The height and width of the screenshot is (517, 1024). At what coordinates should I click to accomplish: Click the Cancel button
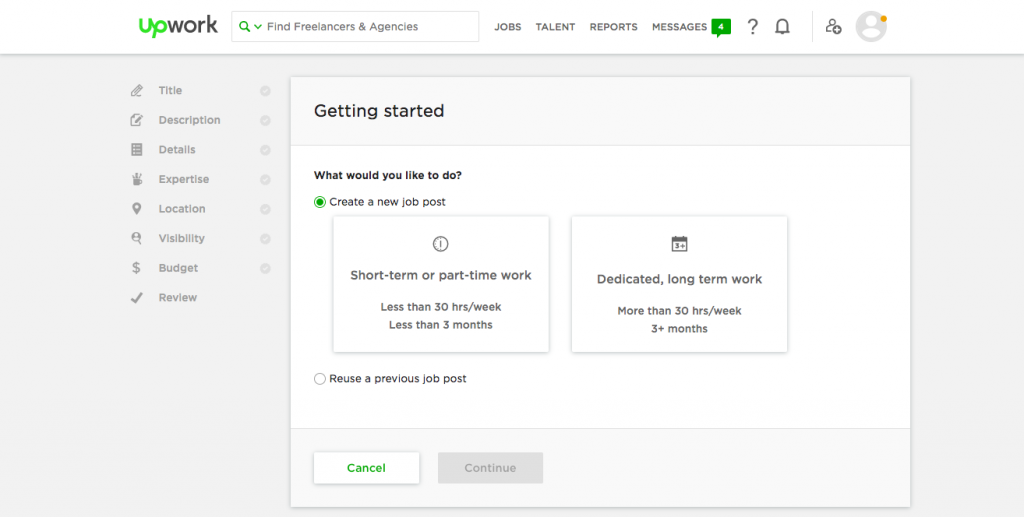tap(366, 468)
